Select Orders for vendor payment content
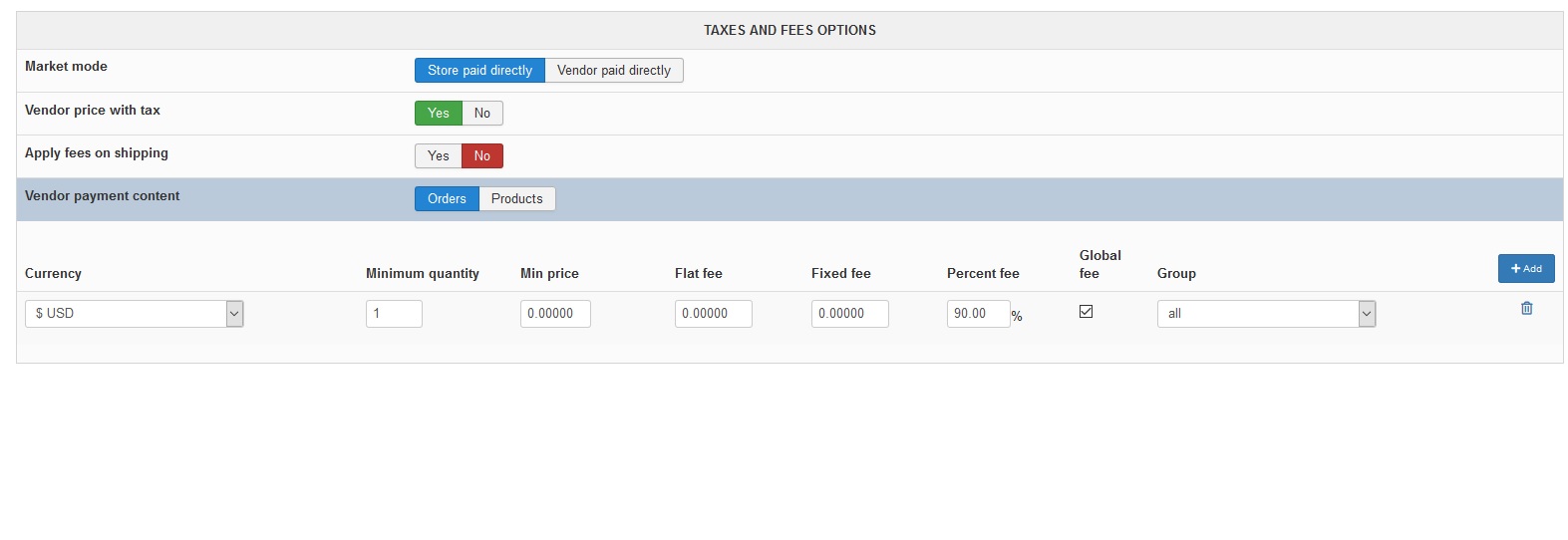 (x=447, y=199)
